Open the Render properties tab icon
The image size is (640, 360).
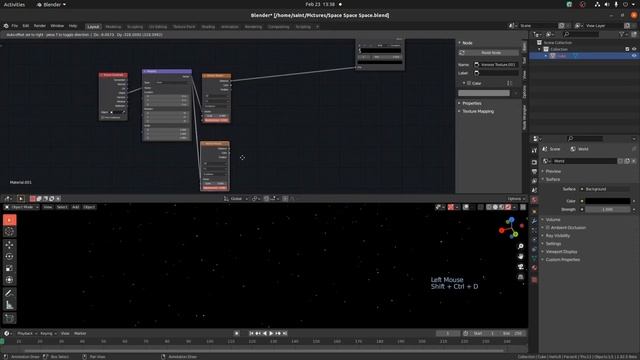534,162
